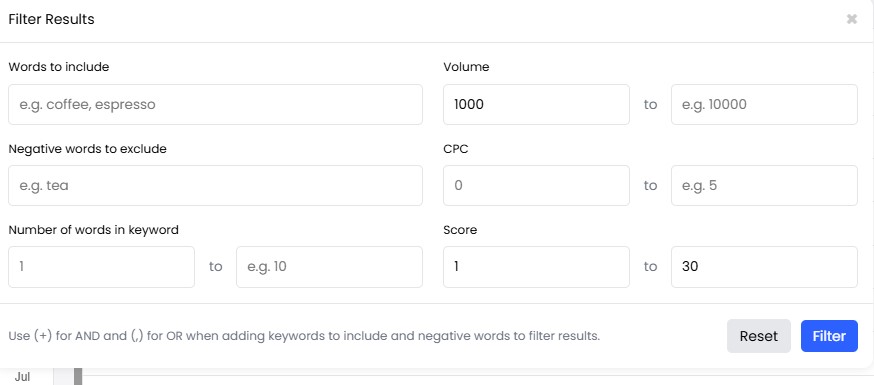This screenshot has width=874, height=385.
Task: Focus the minimum number of words field
Action: 101,267
